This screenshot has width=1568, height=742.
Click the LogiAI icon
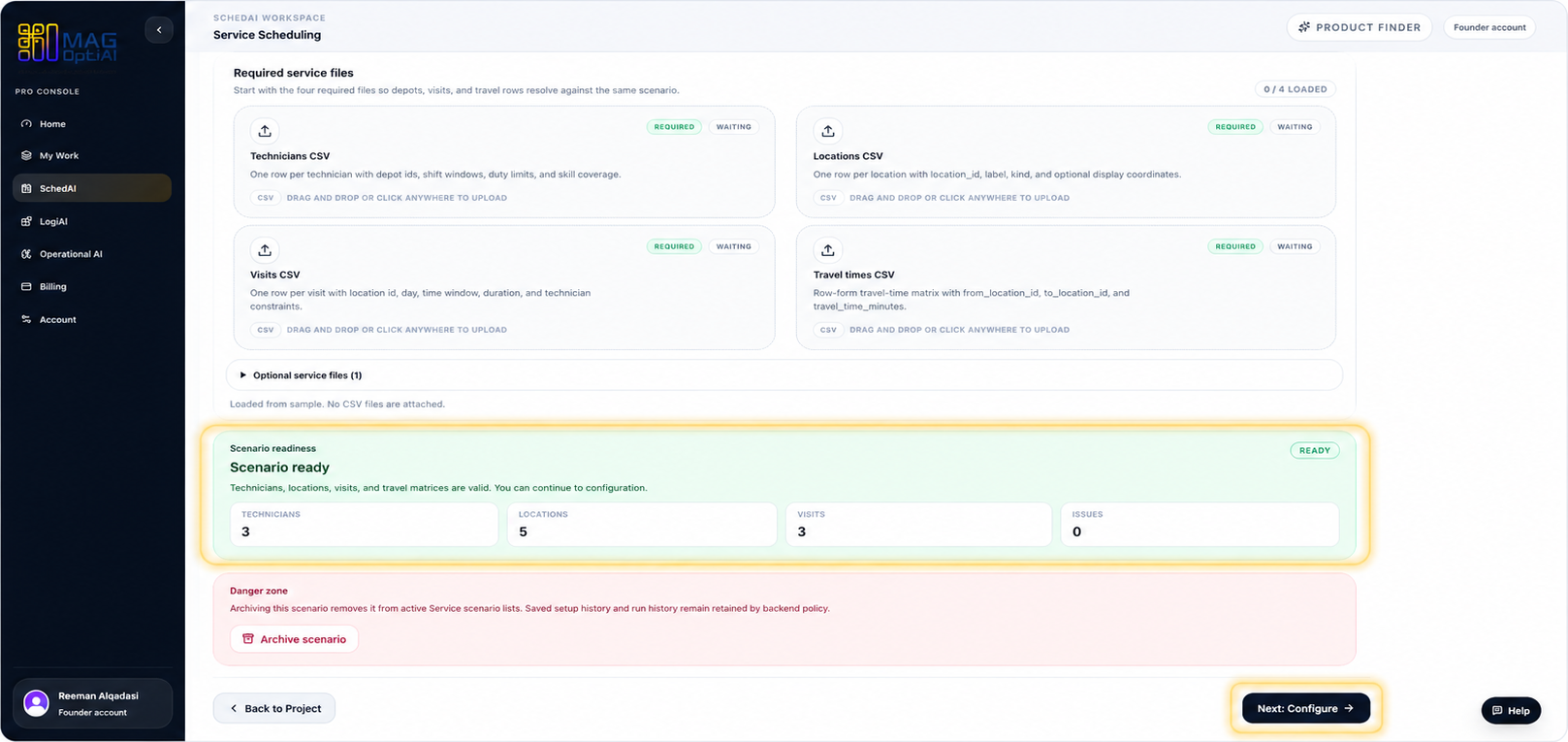point(26,221)
